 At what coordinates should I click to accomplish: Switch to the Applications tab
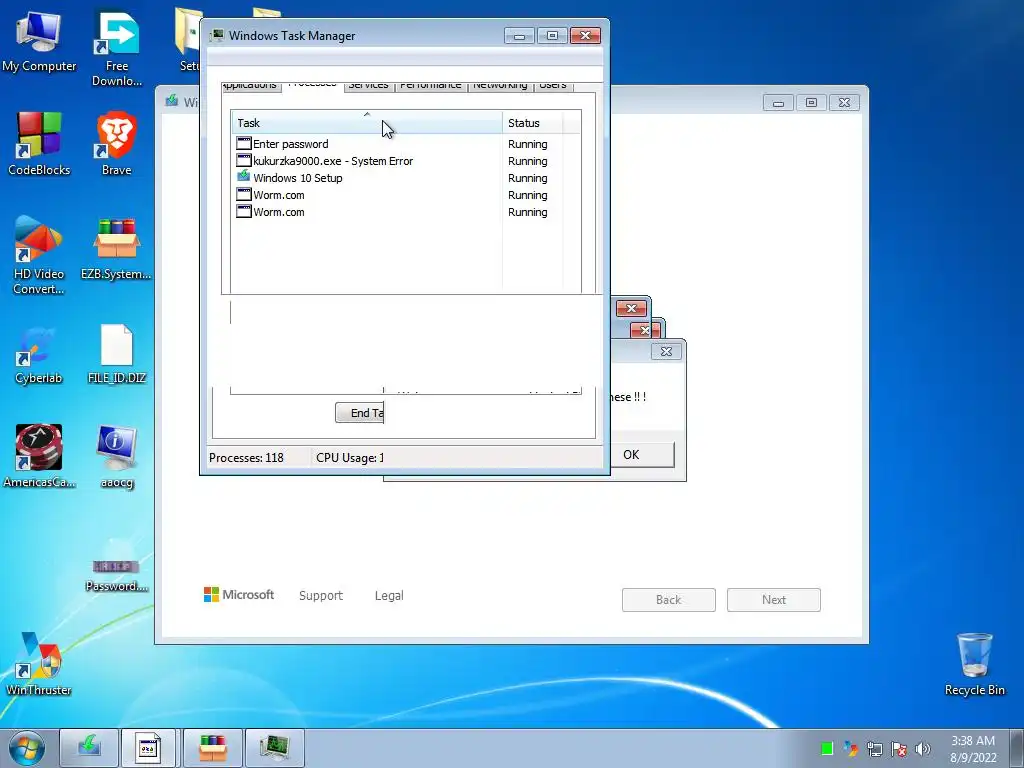point(250,86)
